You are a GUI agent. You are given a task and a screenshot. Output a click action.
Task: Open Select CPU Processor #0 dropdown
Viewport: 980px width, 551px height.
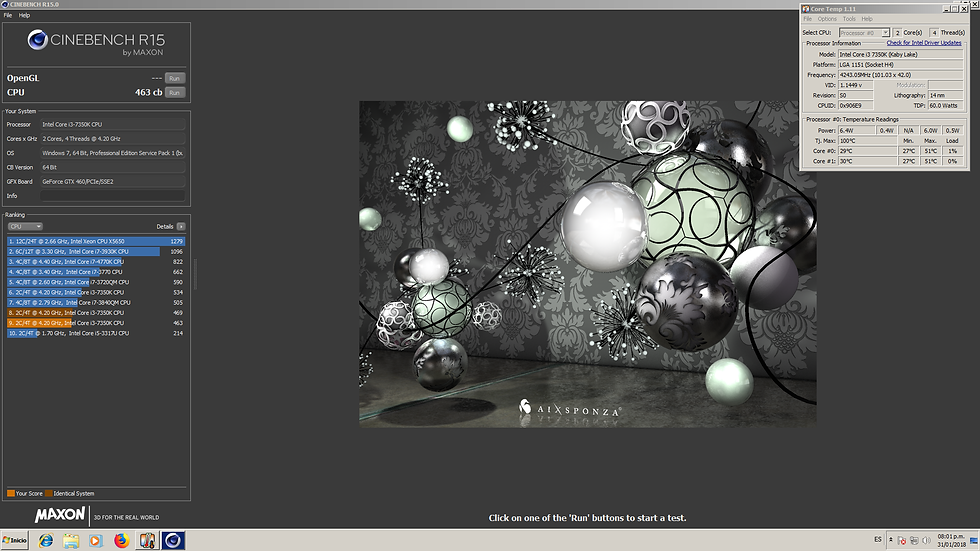coord(864,32)
